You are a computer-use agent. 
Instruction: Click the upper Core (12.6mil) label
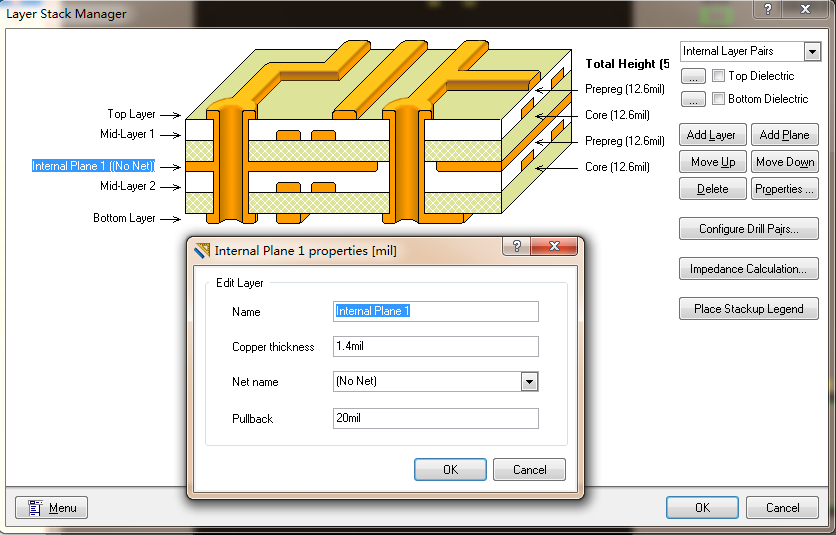(x=617, y=115)
